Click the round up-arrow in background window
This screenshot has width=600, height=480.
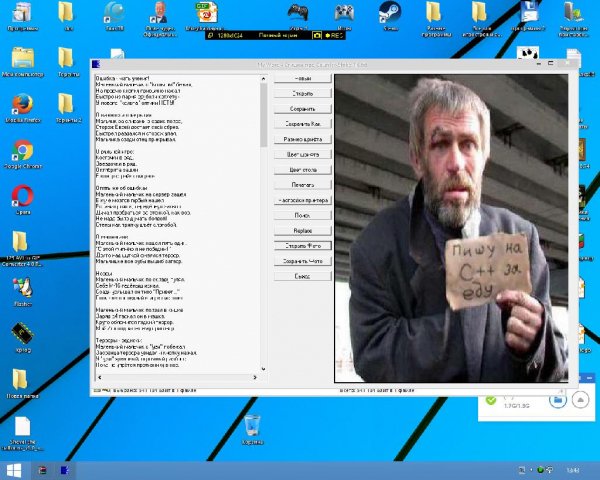580,400
